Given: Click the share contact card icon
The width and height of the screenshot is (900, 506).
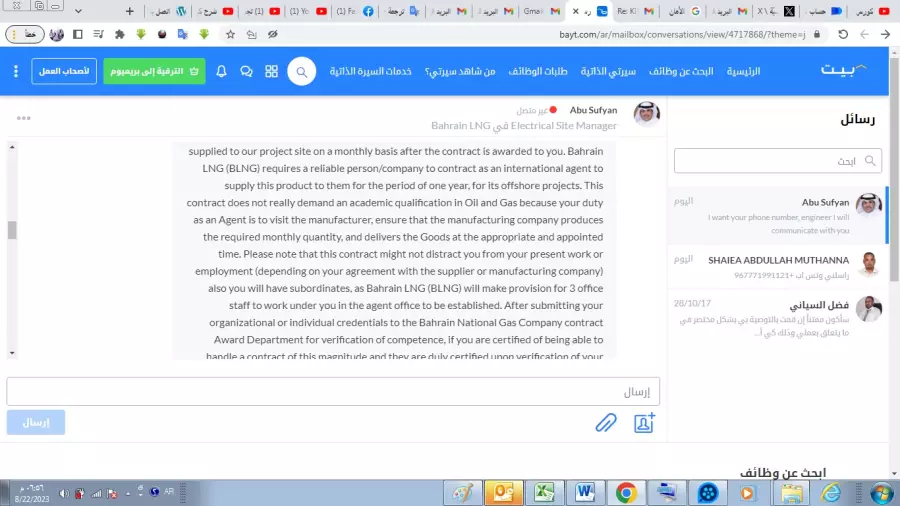Looking at the screenshot, I should 644,423.
